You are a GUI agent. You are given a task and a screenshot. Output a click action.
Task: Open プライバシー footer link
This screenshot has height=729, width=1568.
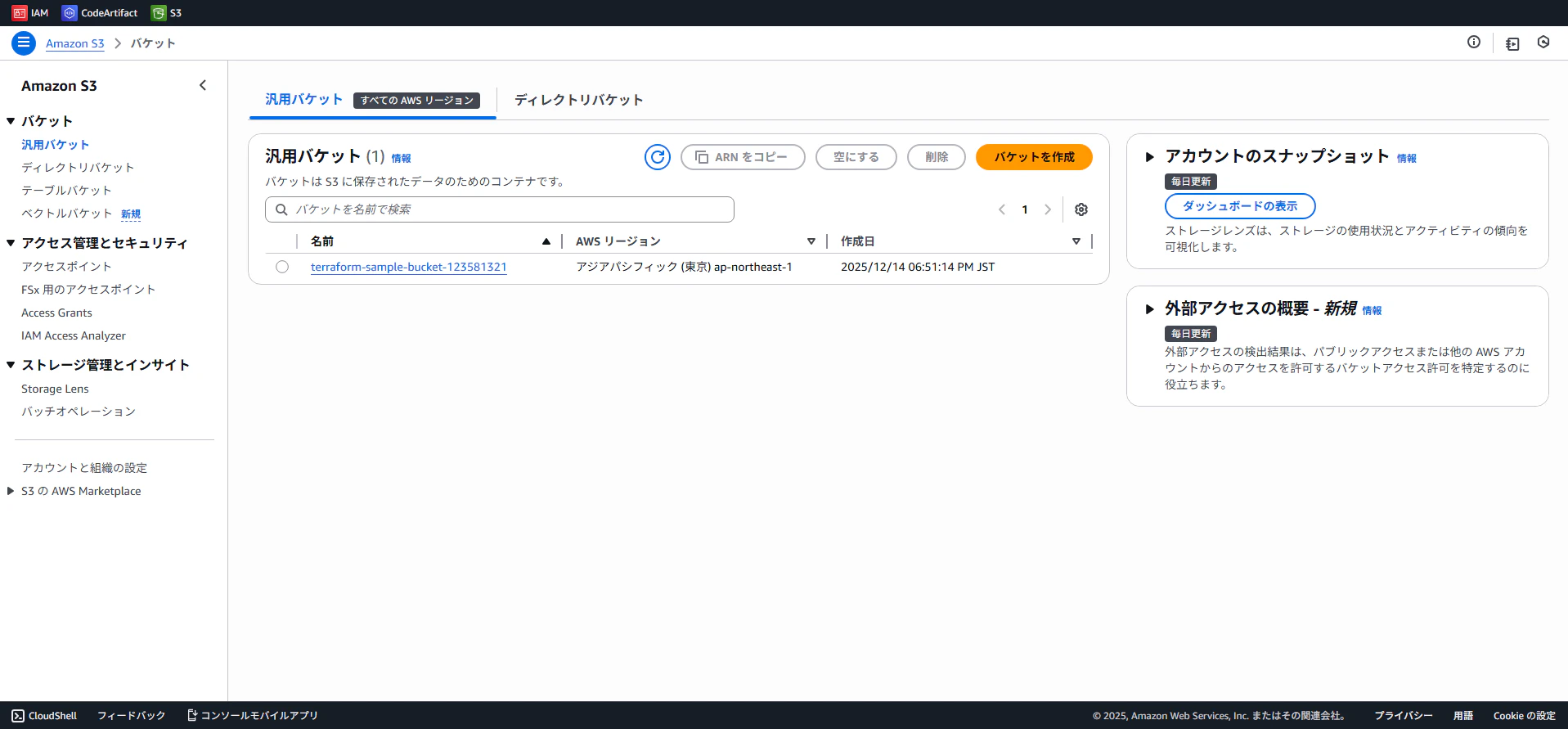pos(1404,716)
